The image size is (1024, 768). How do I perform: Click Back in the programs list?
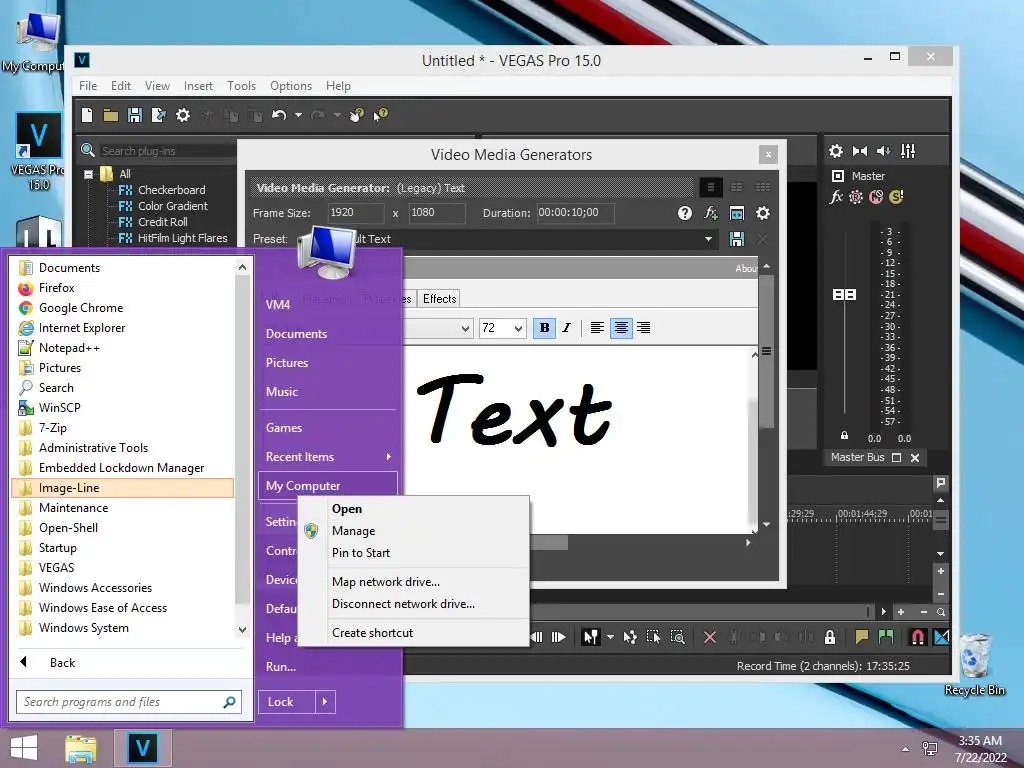click(x=63, y=663)
